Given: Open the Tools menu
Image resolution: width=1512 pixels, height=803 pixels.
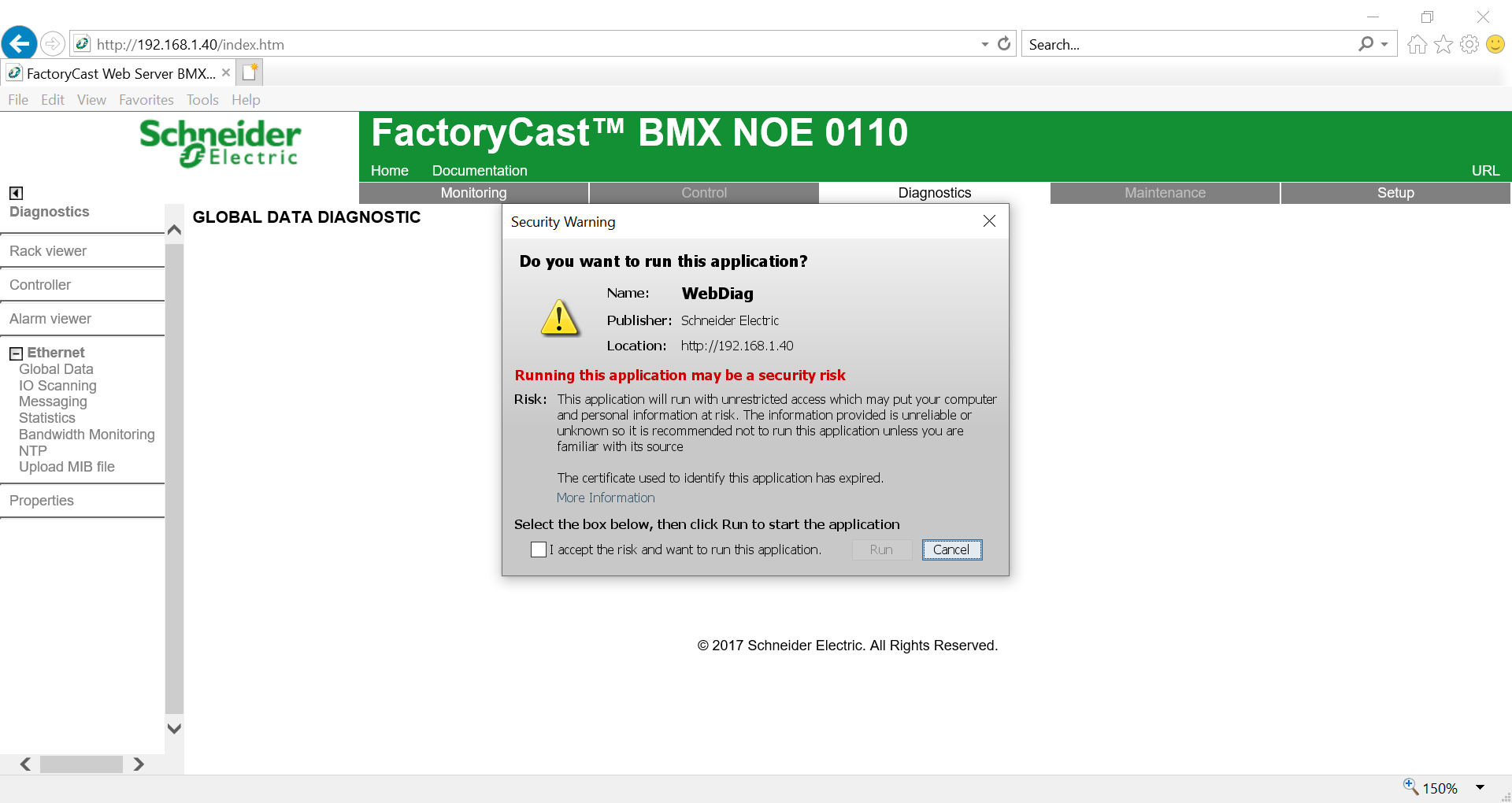Looking at the screenshot, I should point(202,100).
